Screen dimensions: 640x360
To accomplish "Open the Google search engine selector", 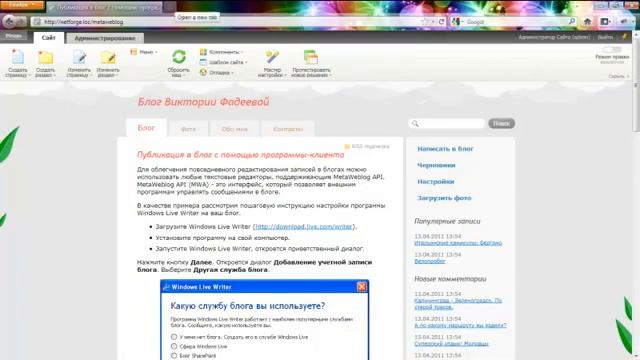I will coord(458,22).
